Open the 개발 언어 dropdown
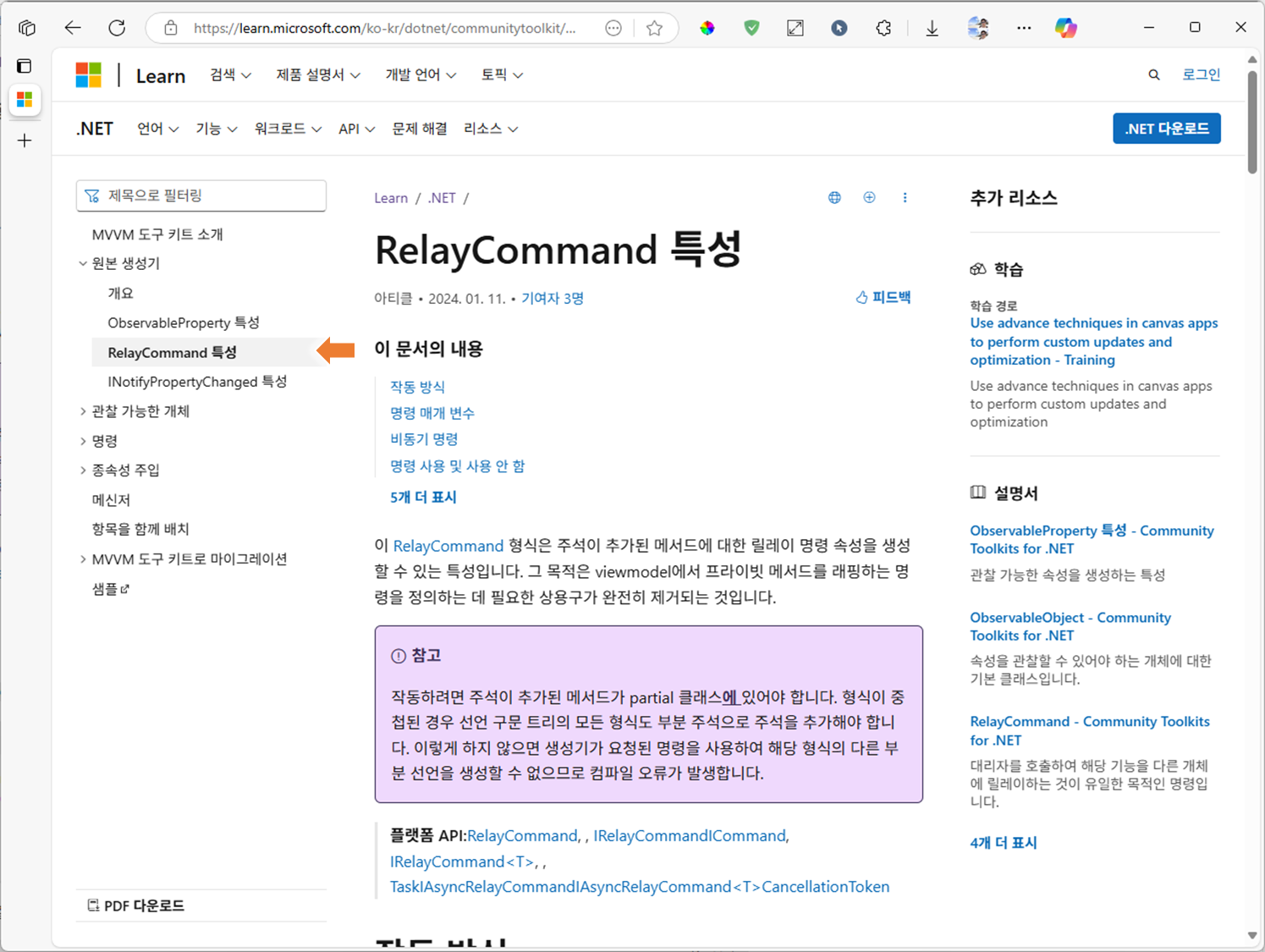 coord(421,75)
